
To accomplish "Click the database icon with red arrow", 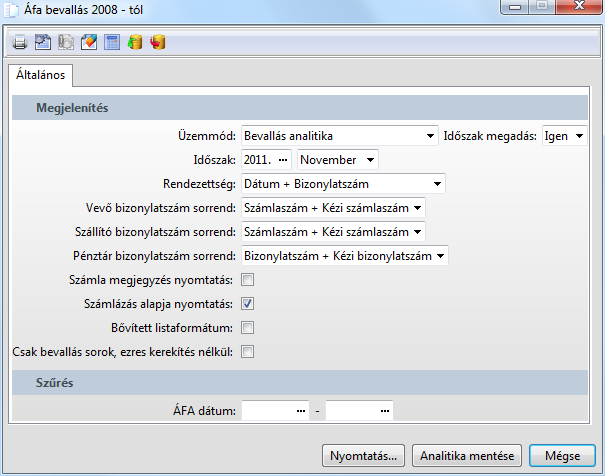I will coord(158,42).
